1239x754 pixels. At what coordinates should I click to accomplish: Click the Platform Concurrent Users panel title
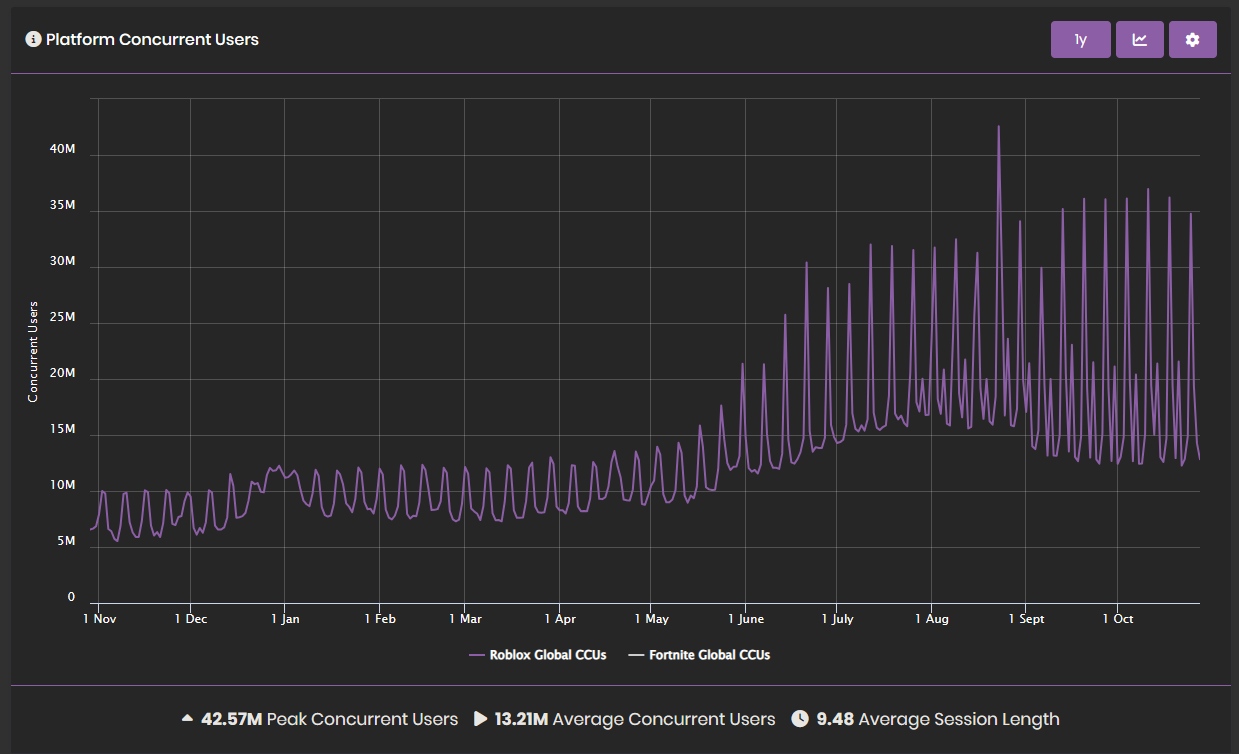coord(152,40)
